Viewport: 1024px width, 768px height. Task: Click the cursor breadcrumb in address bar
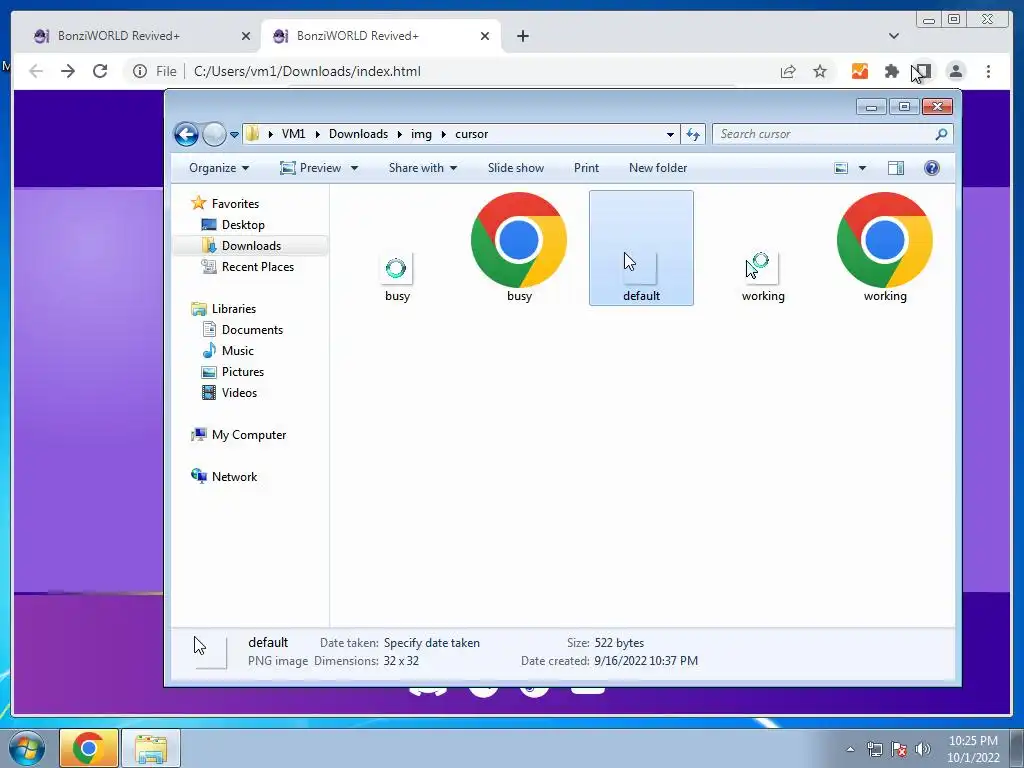[472, 134]
